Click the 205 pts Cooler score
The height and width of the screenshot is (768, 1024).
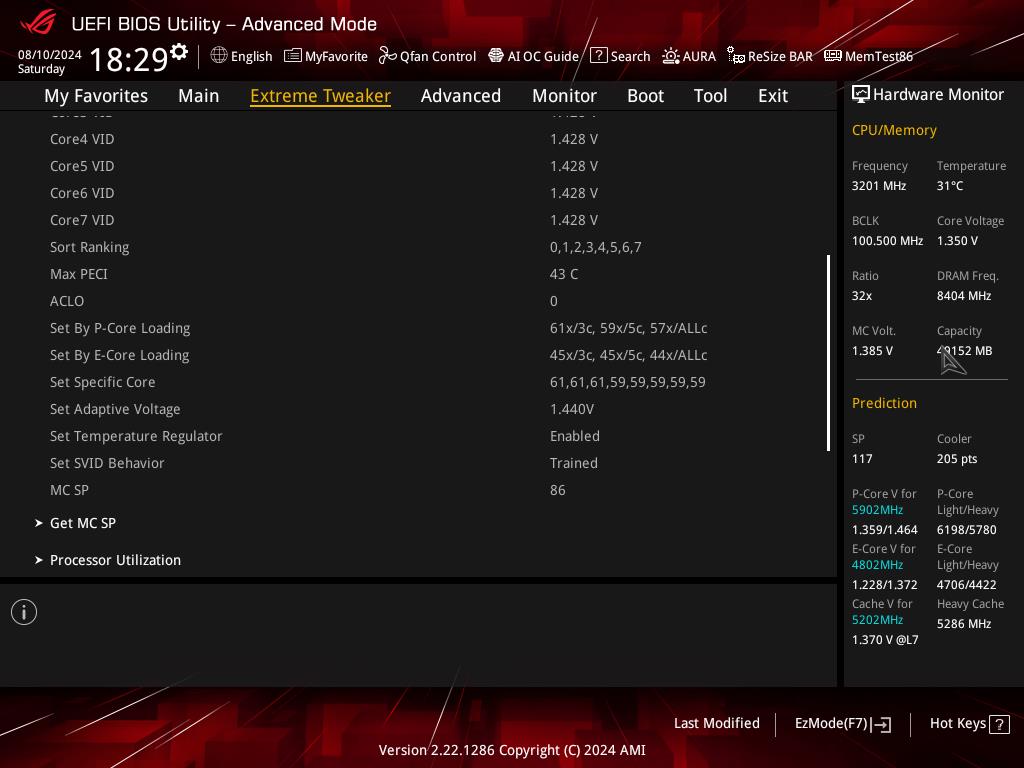(957, 458)
